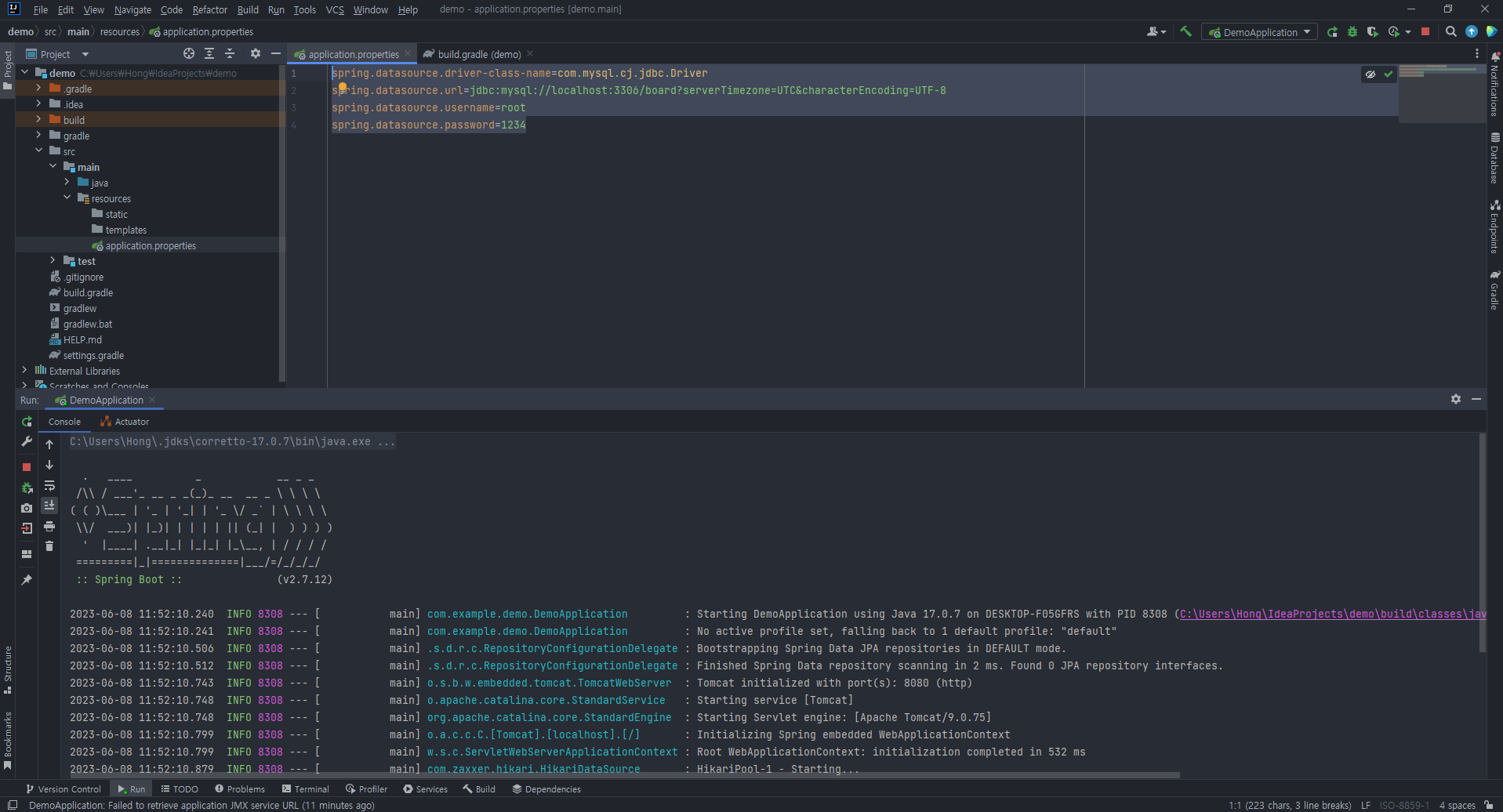Take a thread dump with the camera icon
The image size is (1503, 812).
tap(27, 508)
